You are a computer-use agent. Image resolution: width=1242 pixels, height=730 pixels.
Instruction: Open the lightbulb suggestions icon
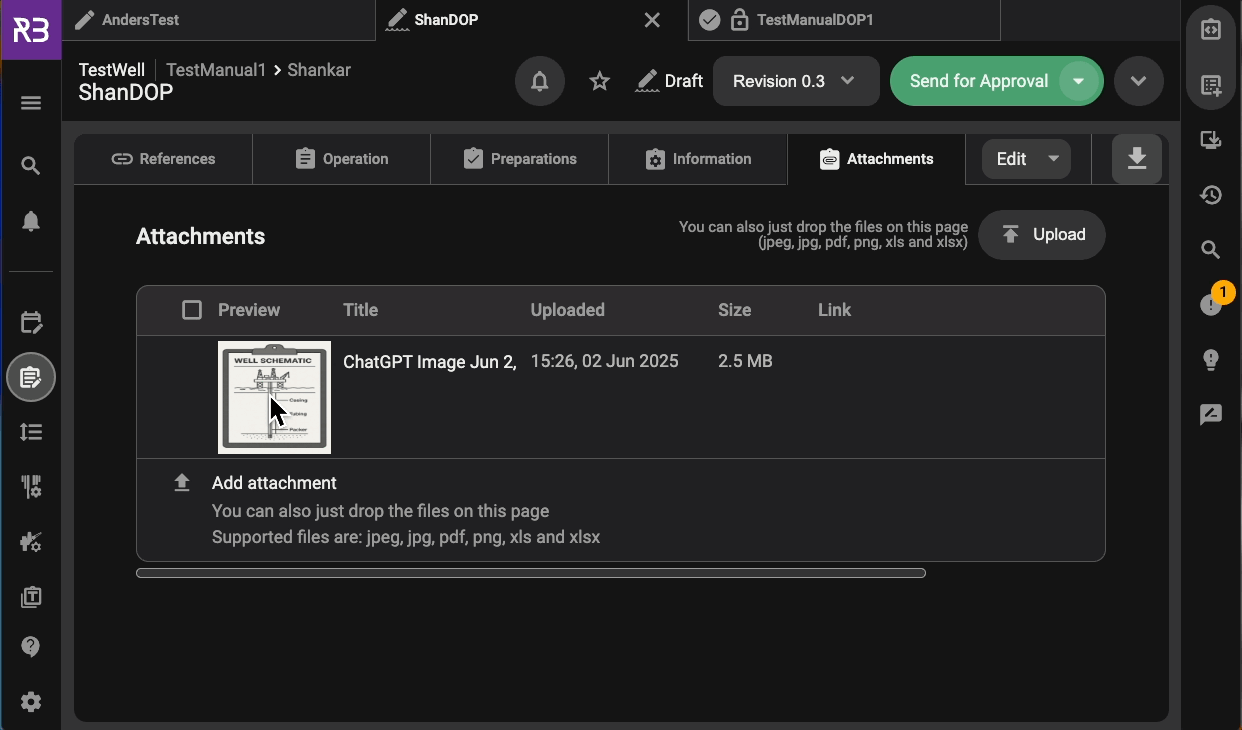pos(1210,359)
